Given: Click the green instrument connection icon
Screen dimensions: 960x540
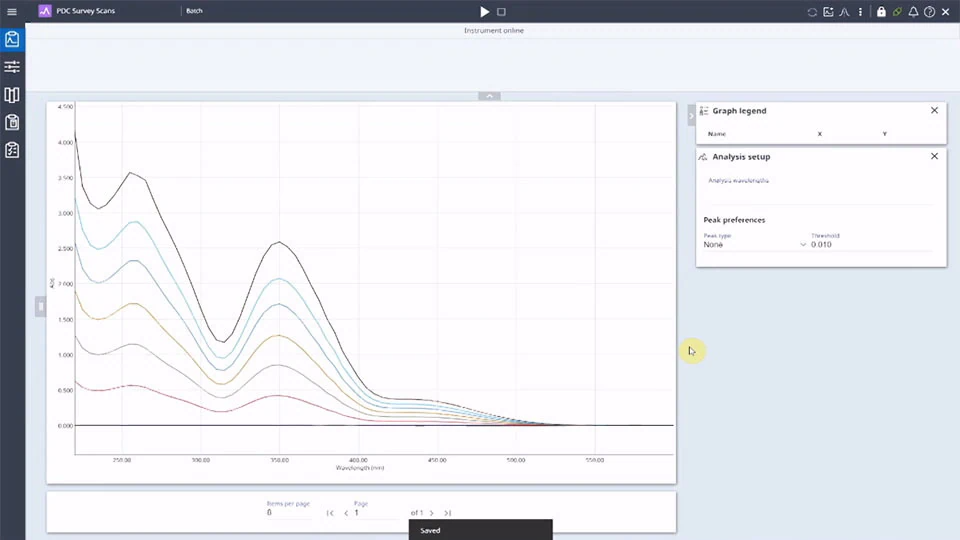Looking at the screenshot, I should coord(897,12).
